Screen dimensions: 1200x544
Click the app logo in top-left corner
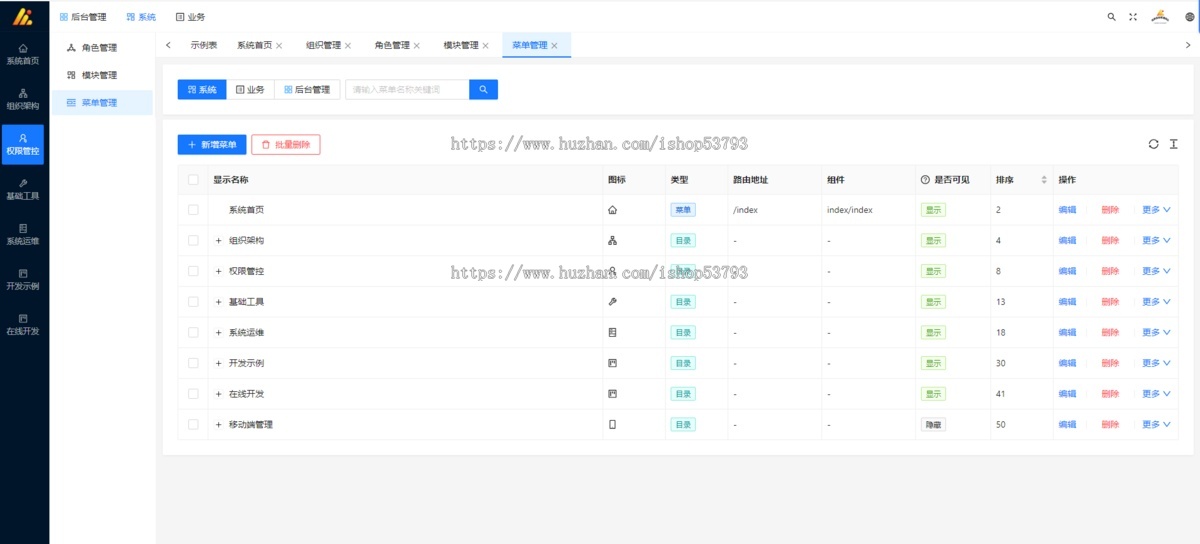pyautogui.click(x=22, y=16)
